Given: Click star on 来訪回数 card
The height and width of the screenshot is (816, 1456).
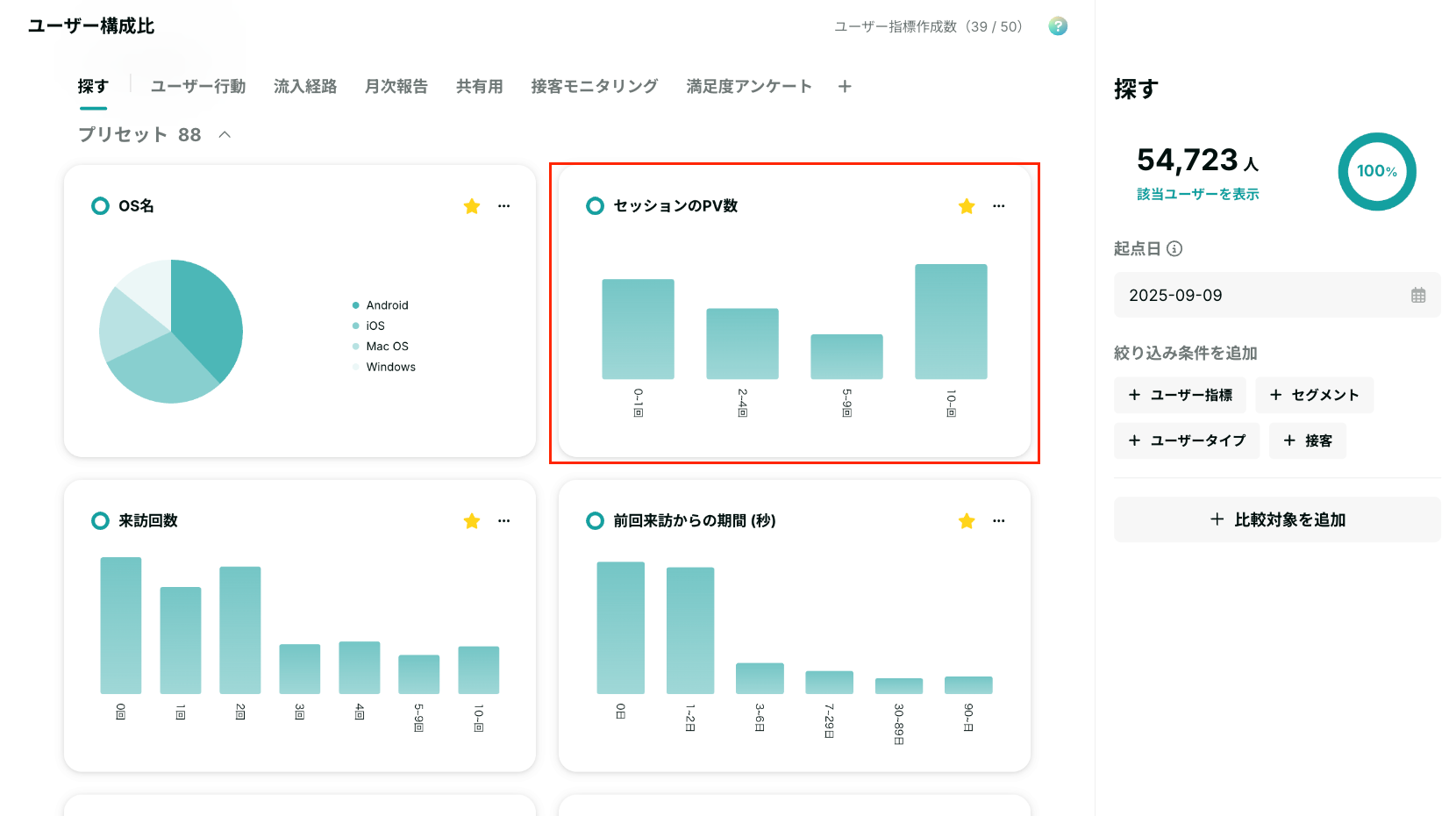Looking at the screenshot, I should (x=472, y=521).
